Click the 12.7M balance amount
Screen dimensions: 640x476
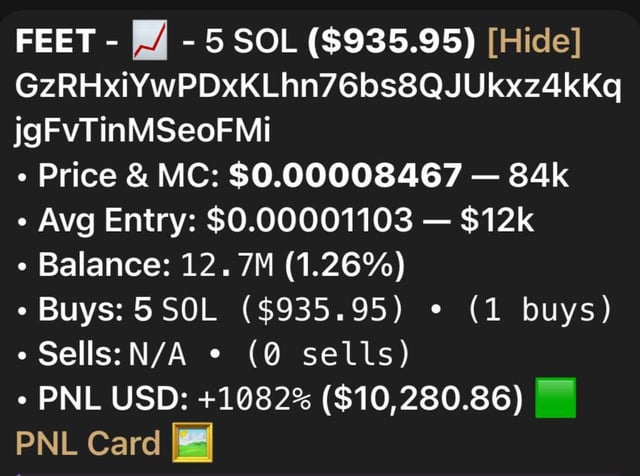(x=227, y=266)
